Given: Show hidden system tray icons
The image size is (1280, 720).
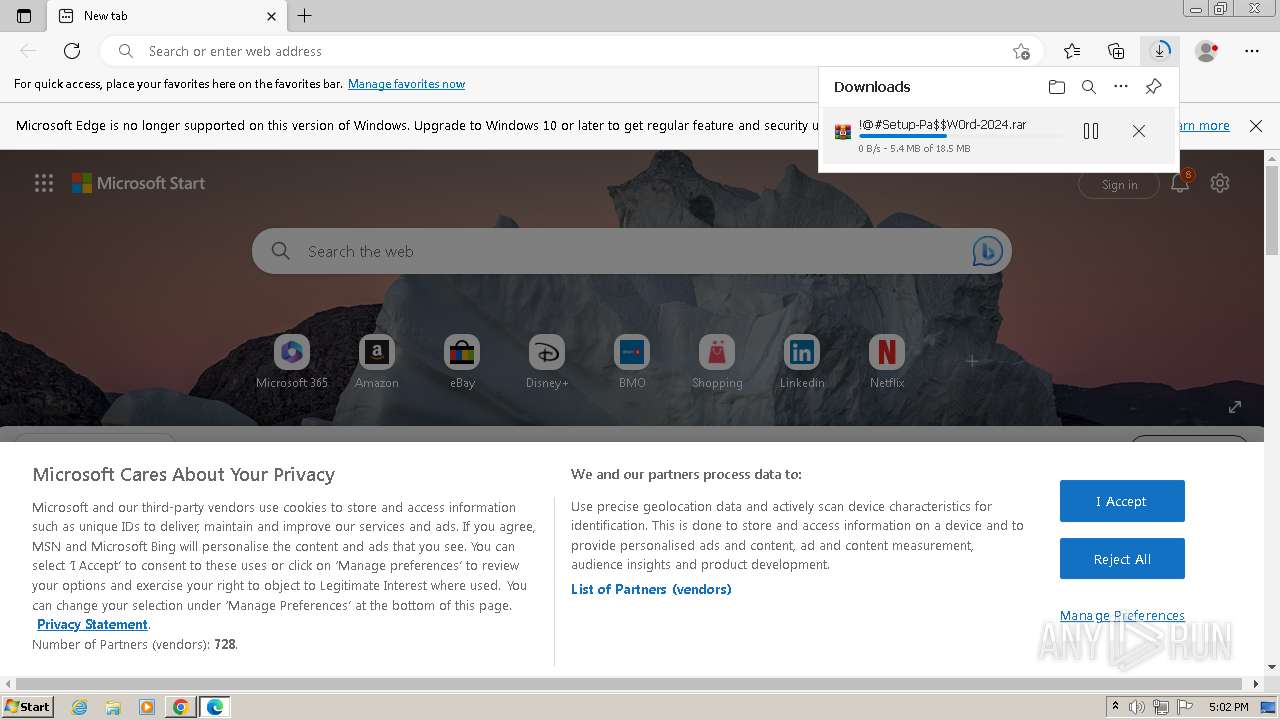Looking at the screenshot, I should click(1115, 707).
